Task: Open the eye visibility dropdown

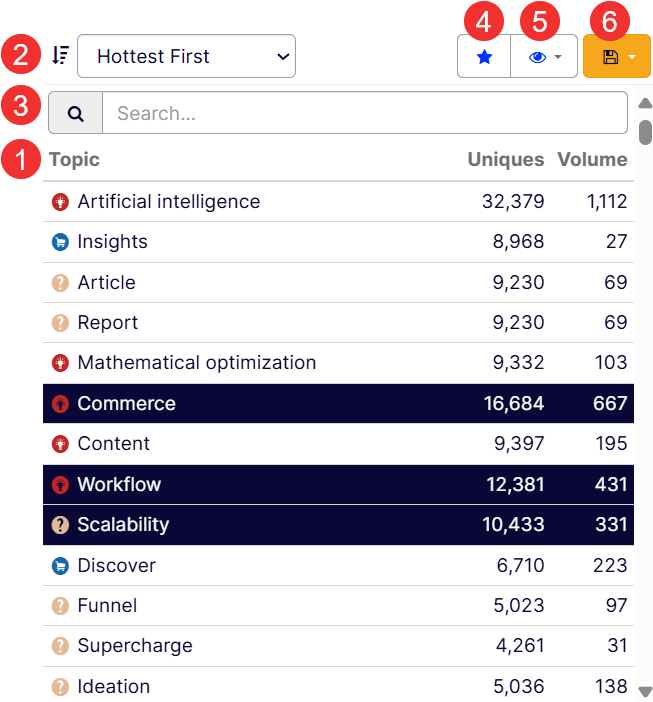Action: pos(545,57)
